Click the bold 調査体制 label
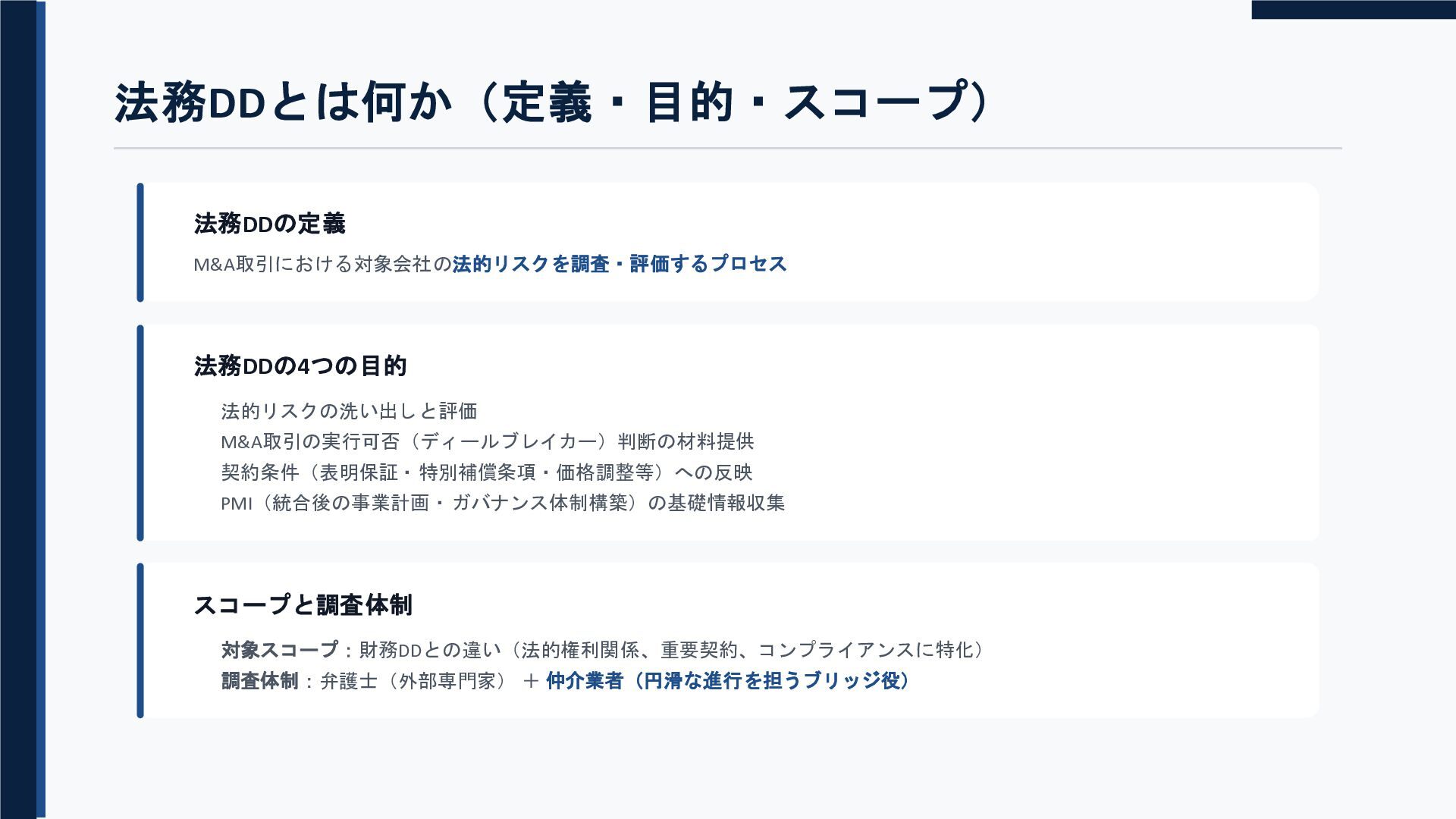This screenshot has height=819, width=1456. coord(260,681)
